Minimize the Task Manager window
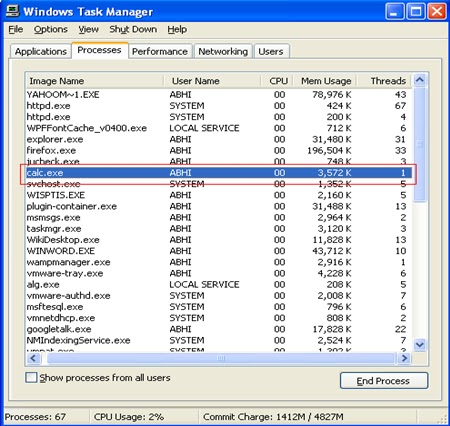Screen dimensions: 450x426 click(x=394, y=12)
